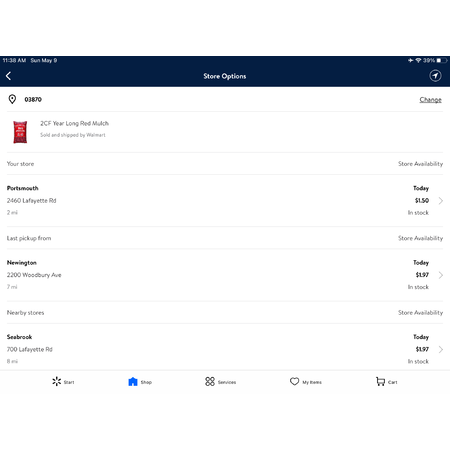The image size is (450, 450).
Task: Select the zip code 03870 text
Action: [33, 99]
